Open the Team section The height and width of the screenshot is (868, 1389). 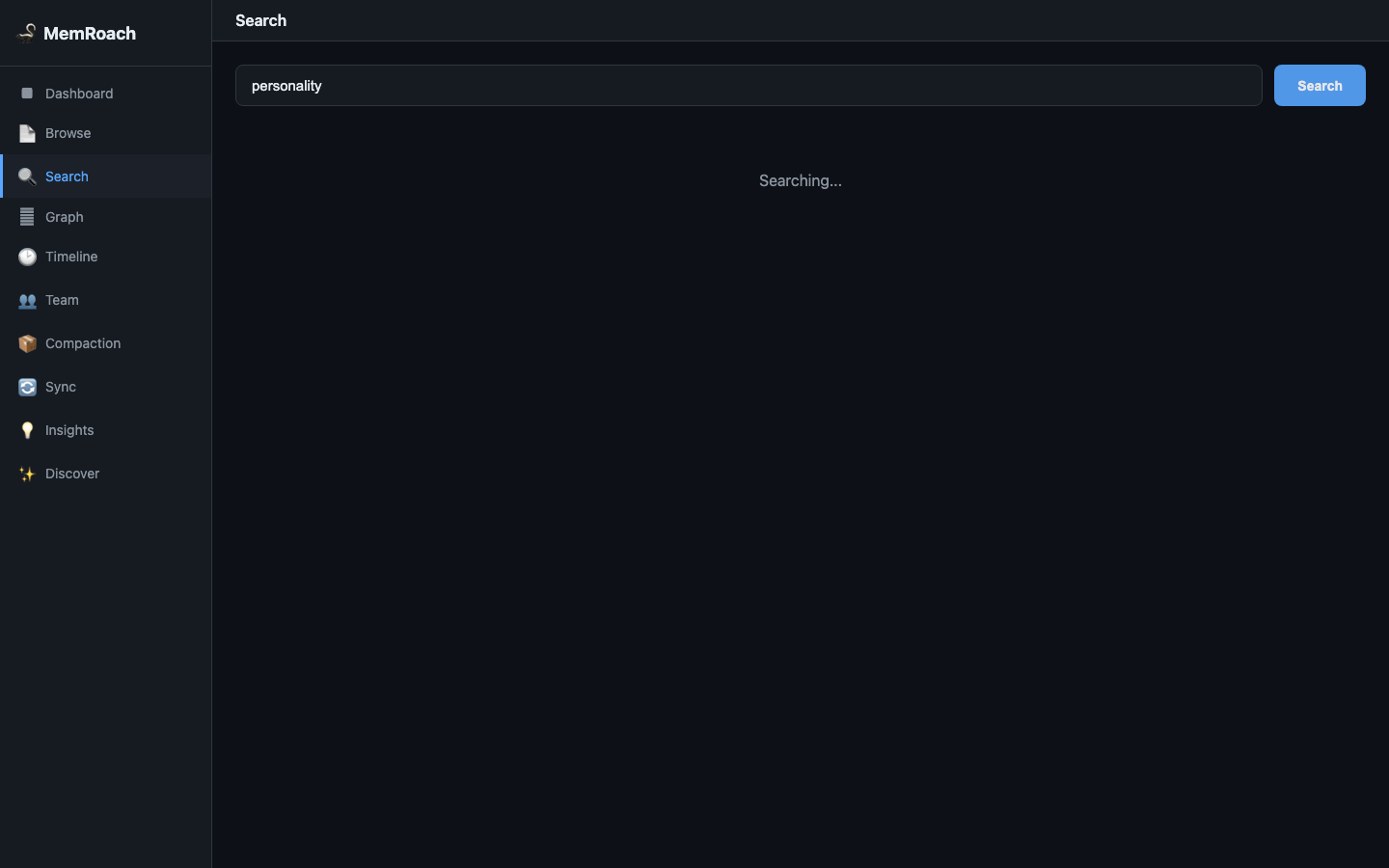coord(106,300)
